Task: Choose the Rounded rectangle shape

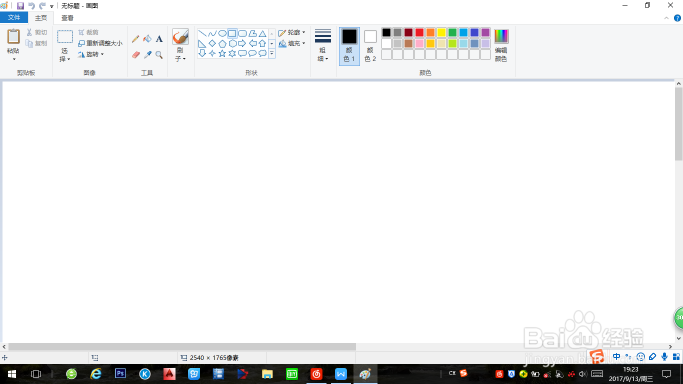Action: 242,34
